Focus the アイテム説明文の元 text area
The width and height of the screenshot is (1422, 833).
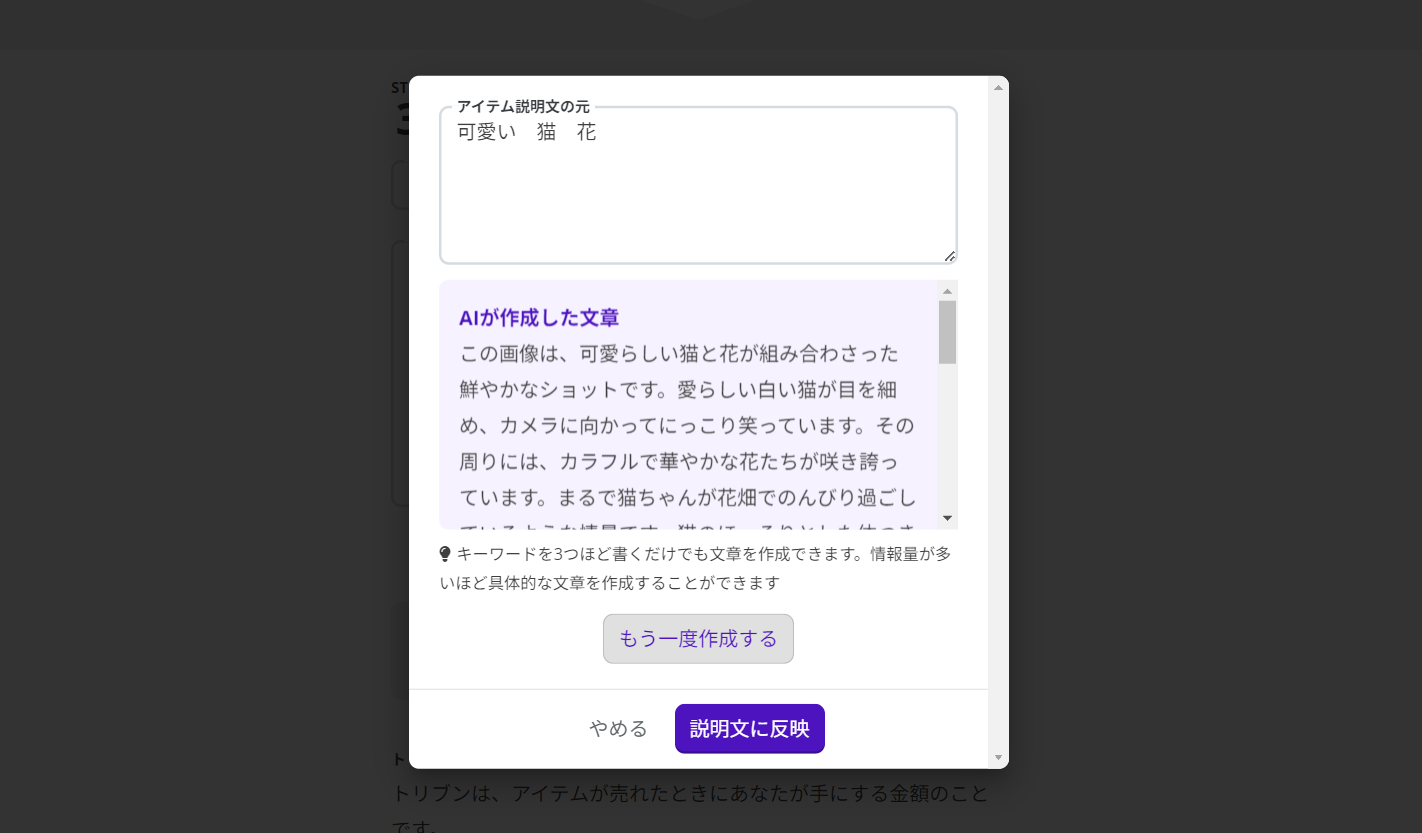[697, 200]
